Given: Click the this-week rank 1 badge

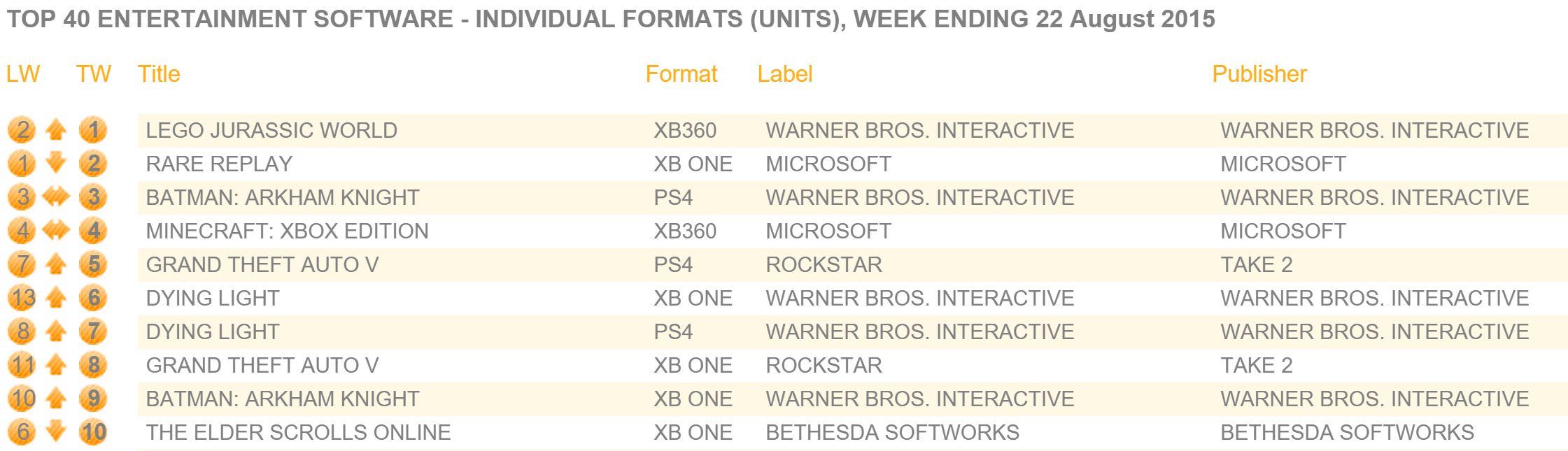Looking at the screenshot, I should point(93,130).
